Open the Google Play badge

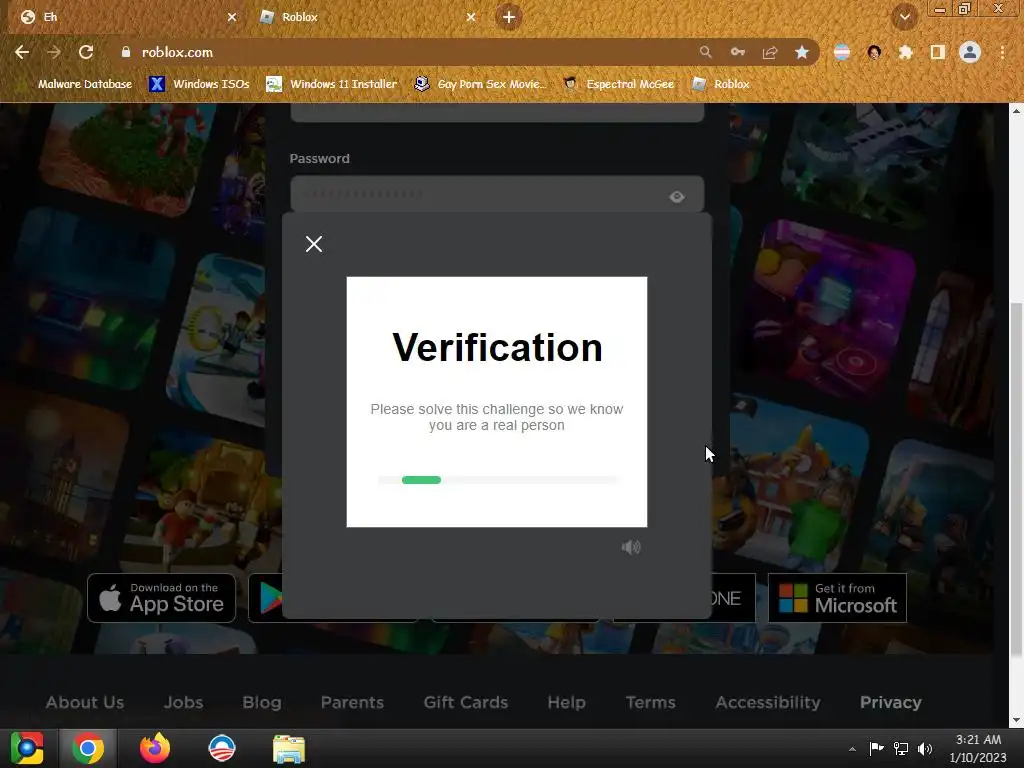(x=266, y=598)
